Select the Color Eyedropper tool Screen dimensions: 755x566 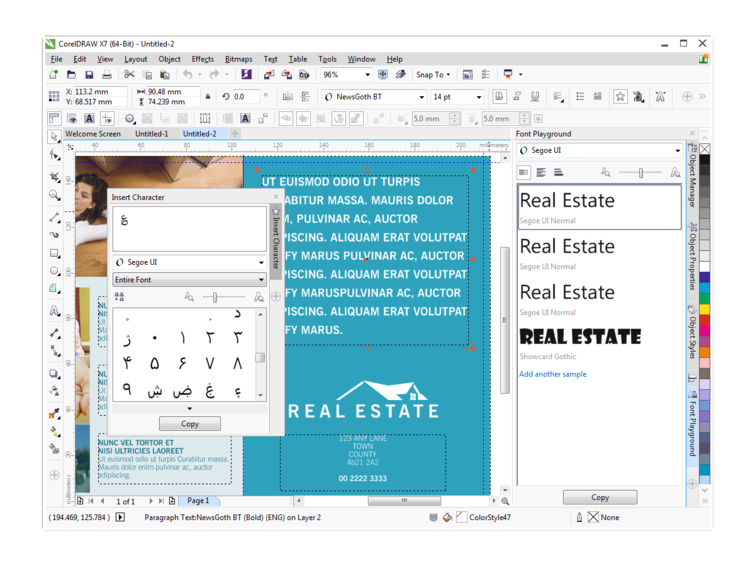(54, 413)
